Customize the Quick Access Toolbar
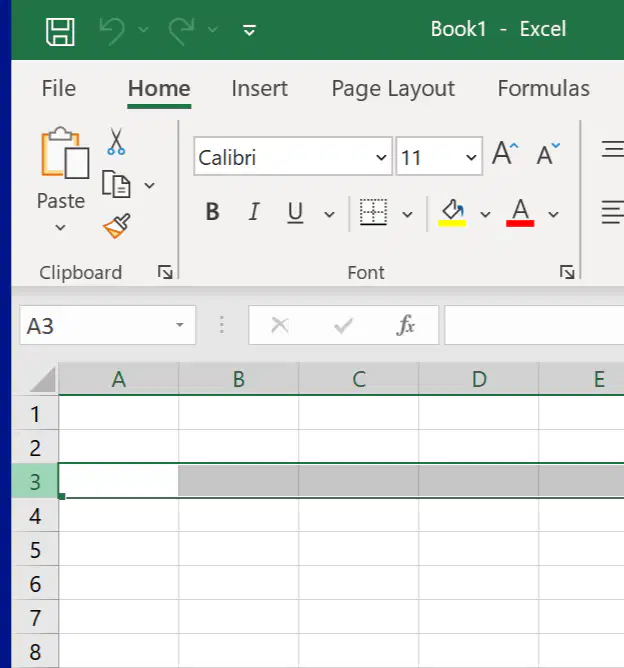Viewport: 624px width, 668px height. 249,30
